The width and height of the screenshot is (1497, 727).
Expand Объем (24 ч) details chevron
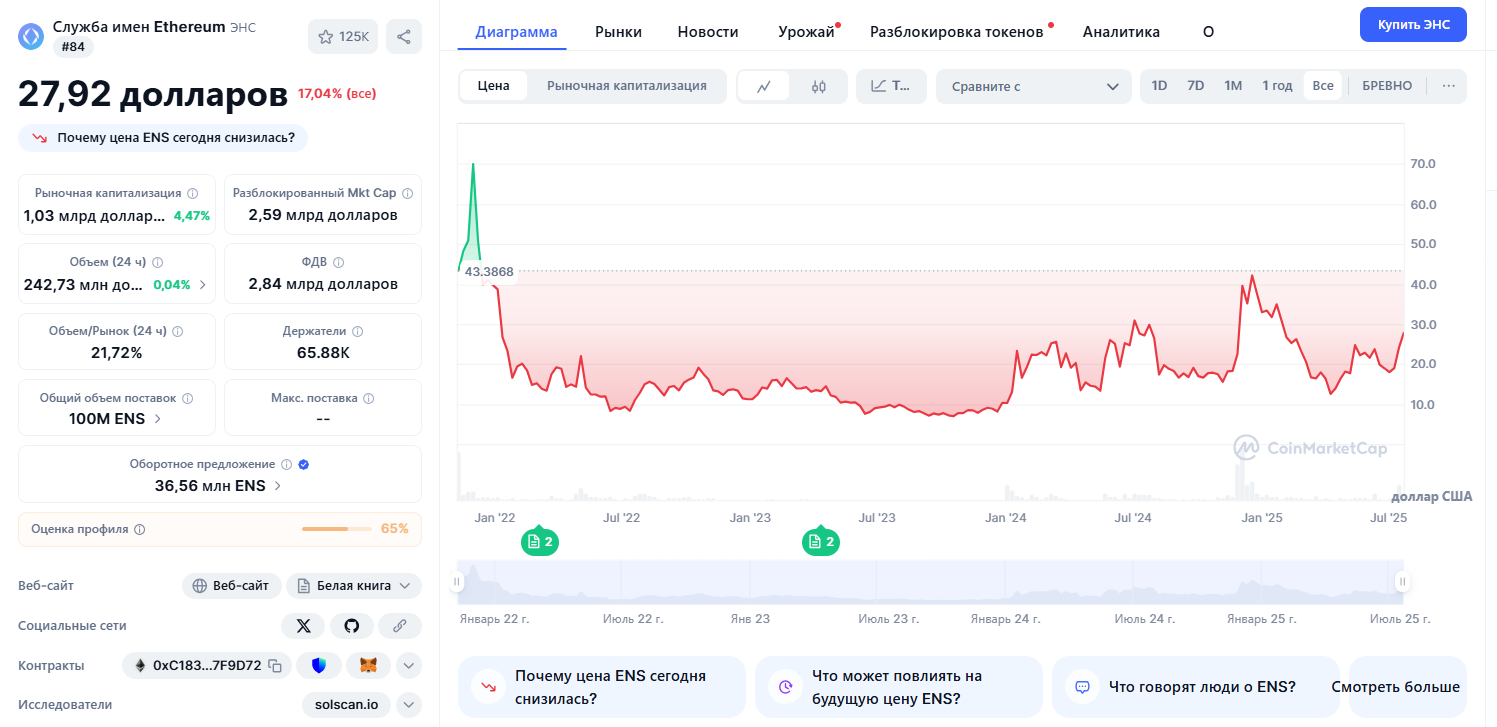203,285
